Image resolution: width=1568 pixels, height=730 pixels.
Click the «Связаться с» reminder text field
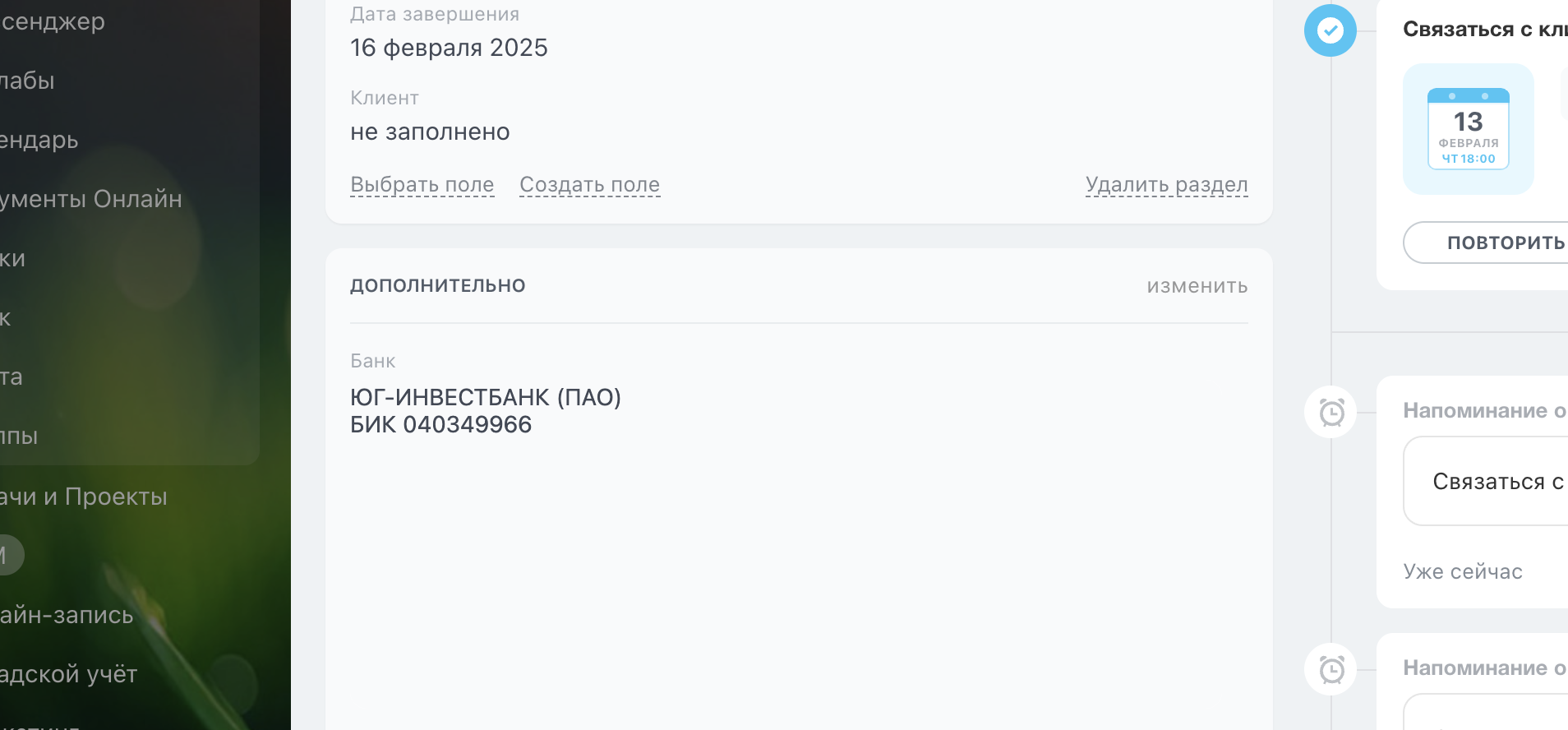pyautogui.click(x=1496, y=482)
